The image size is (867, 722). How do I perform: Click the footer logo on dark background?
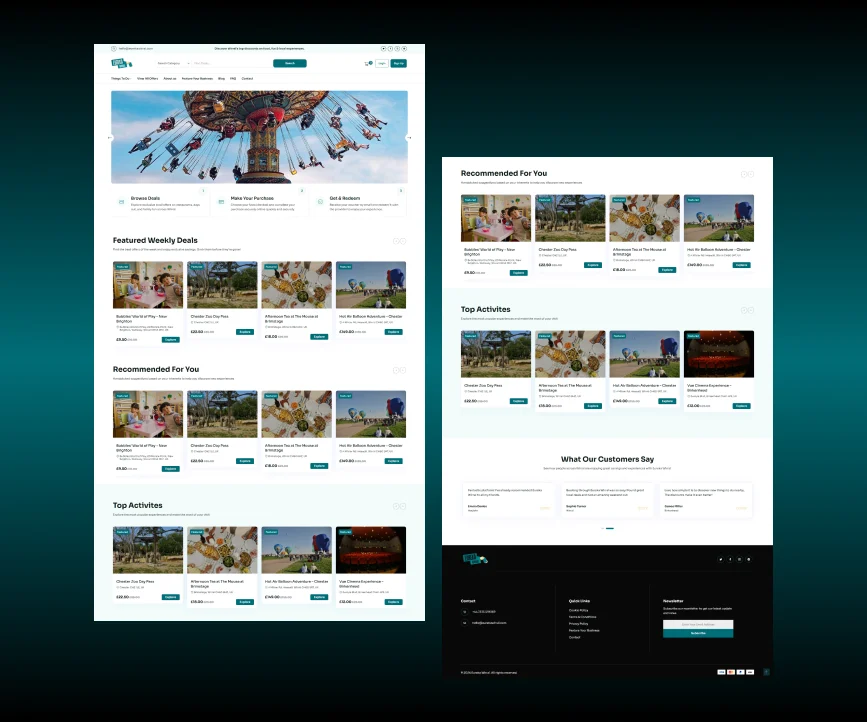(474, 559)
